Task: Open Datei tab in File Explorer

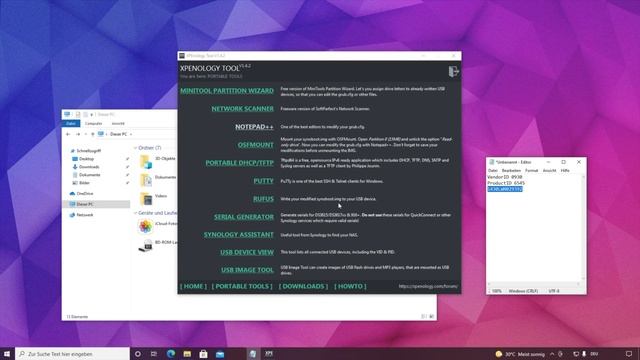Action: point(71,123)
